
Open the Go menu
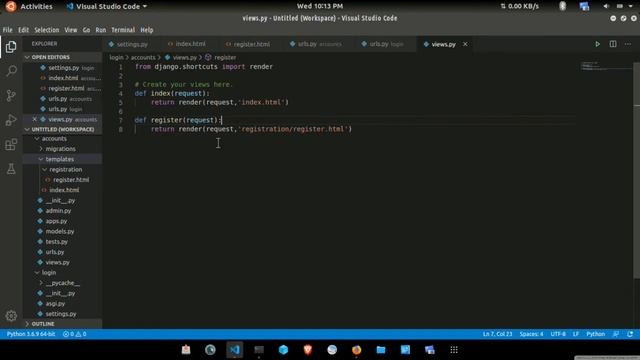(x=86, y=30)
